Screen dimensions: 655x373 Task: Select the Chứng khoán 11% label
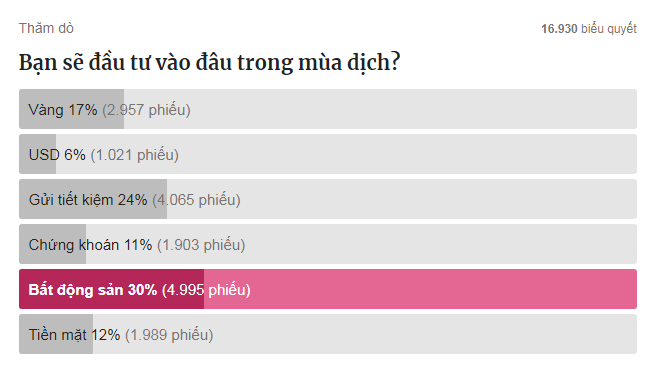pos(90,245)
